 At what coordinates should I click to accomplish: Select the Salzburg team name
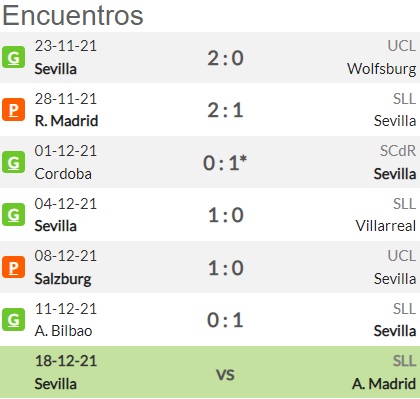[63, 279]
